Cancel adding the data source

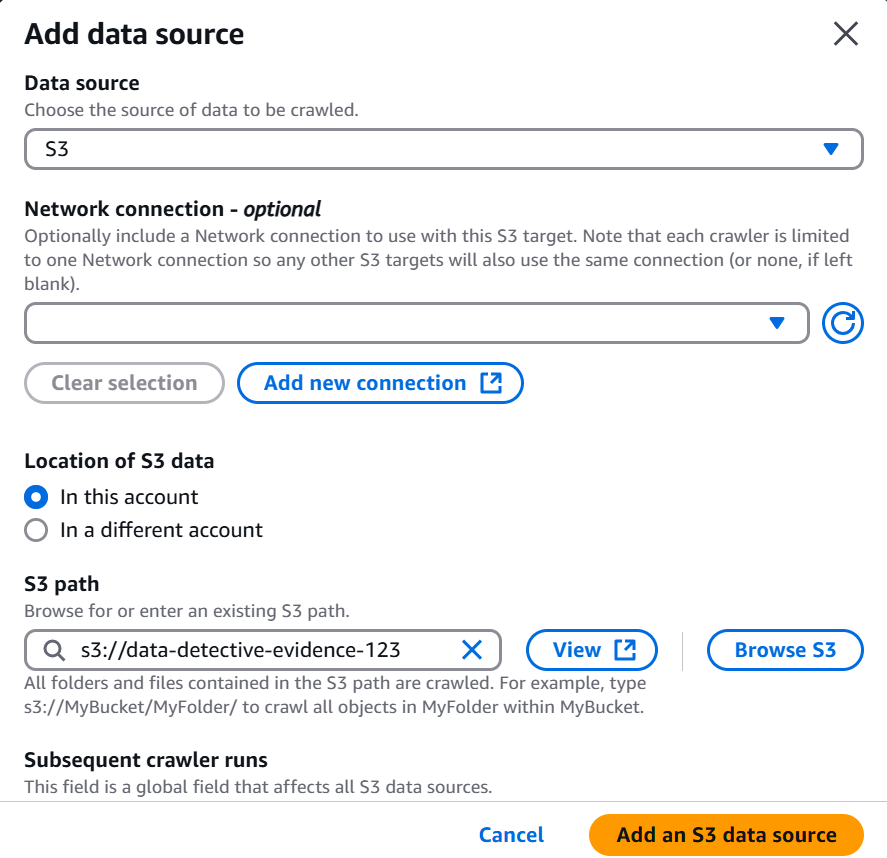(511, 835)
